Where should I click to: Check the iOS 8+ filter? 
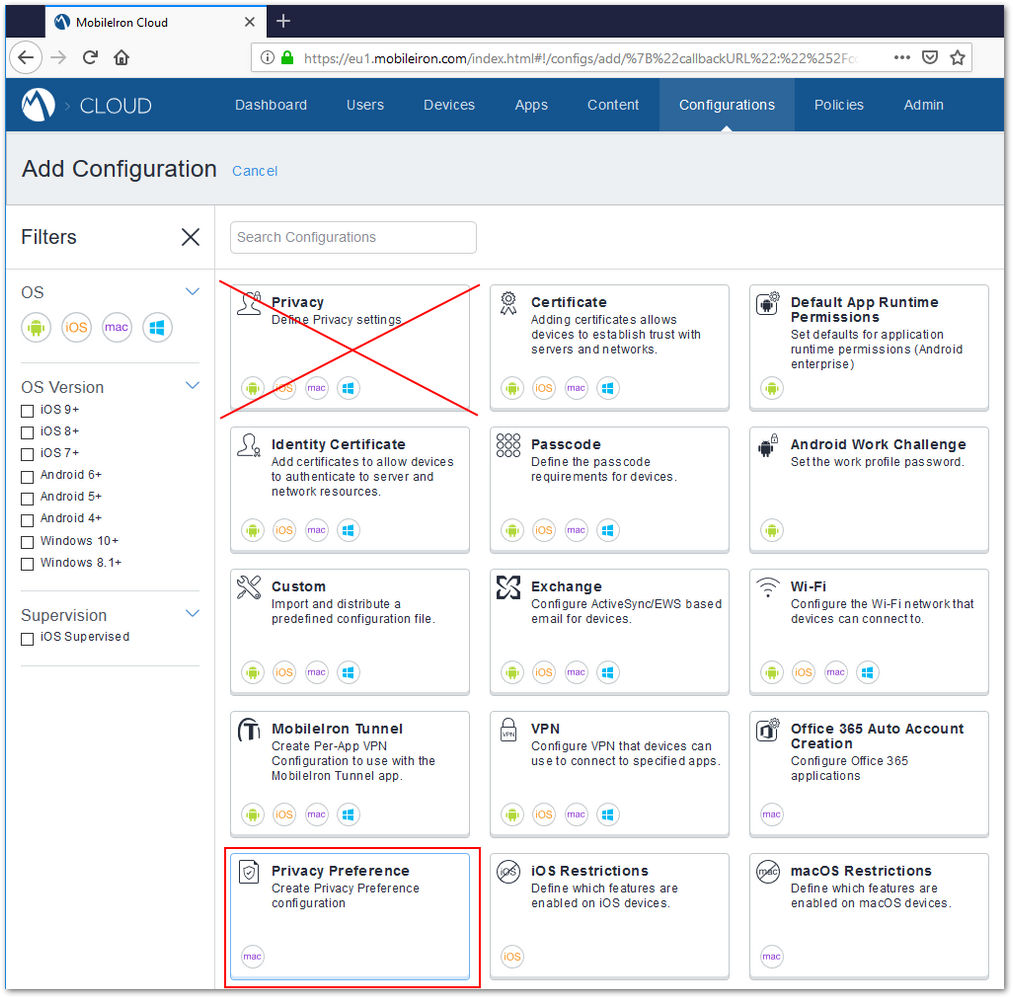(x=27, y=432)
